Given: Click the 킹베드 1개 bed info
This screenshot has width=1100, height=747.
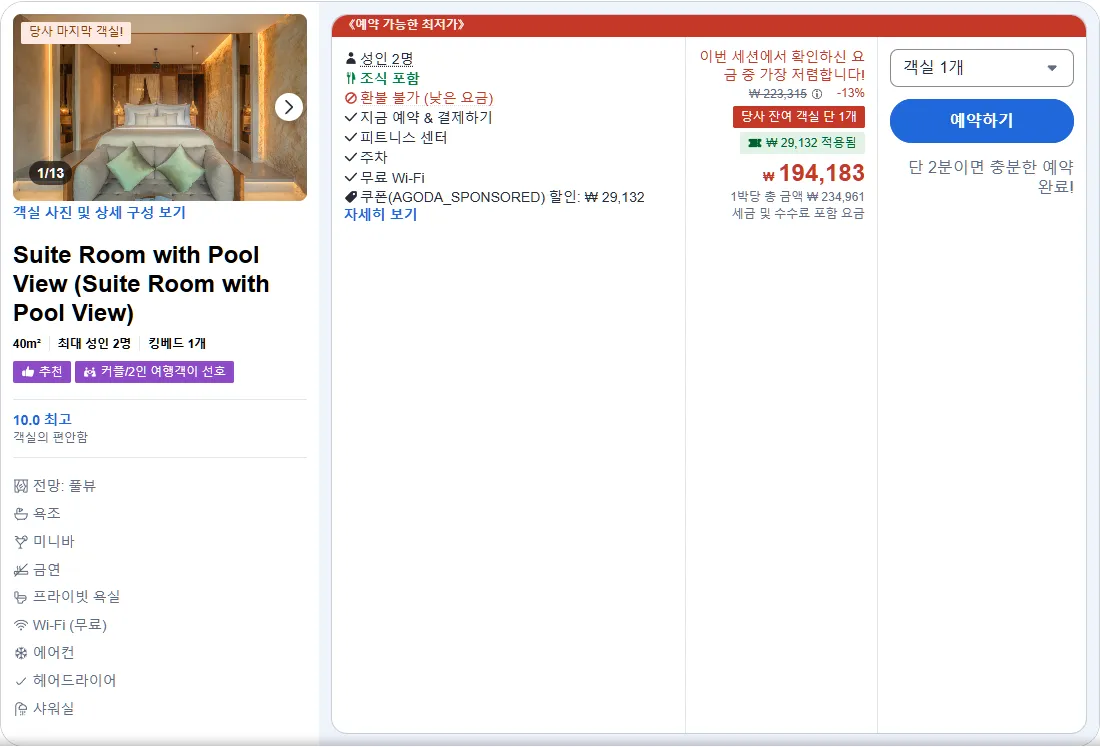Looking at the screenshot, I should pyautogui.click(x=177, y=344).
